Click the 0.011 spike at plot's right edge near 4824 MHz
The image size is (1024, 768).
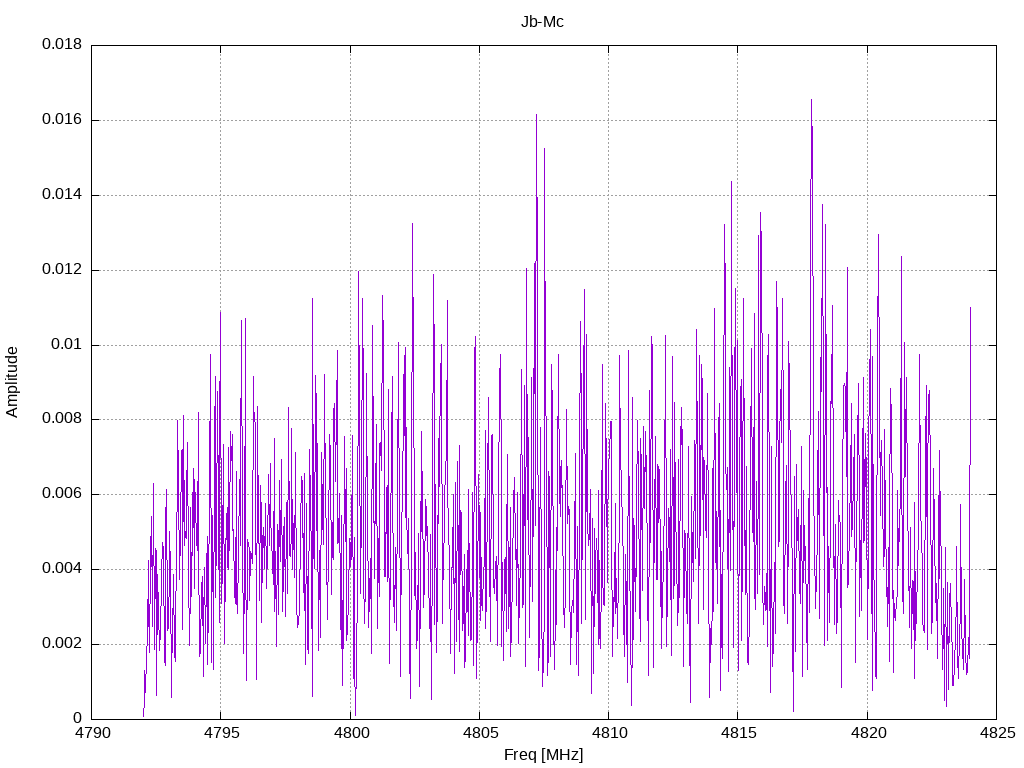coord(970,308)
